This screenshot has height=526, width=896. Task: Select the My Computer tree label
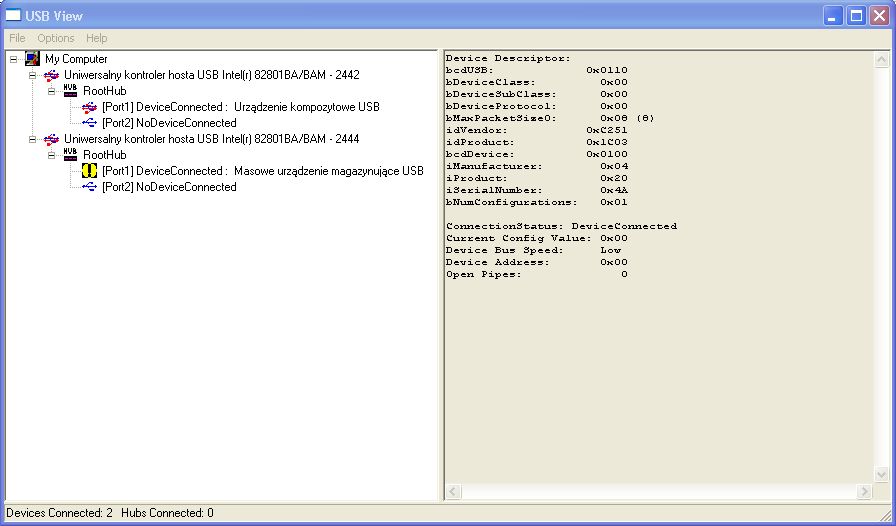[x=76, y=59]
